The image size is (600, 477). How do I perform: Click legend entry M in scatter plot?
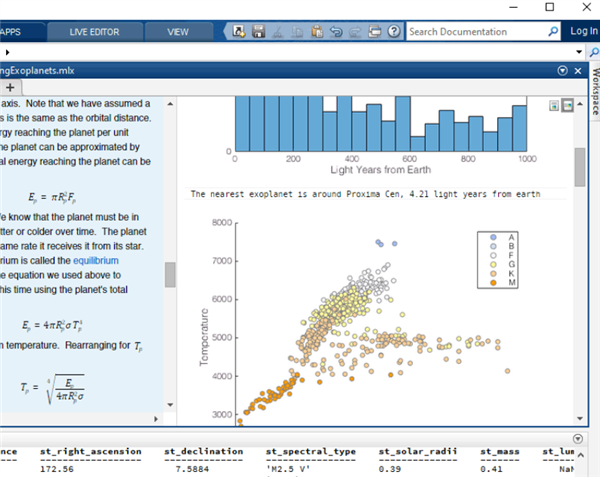[503, 283]
